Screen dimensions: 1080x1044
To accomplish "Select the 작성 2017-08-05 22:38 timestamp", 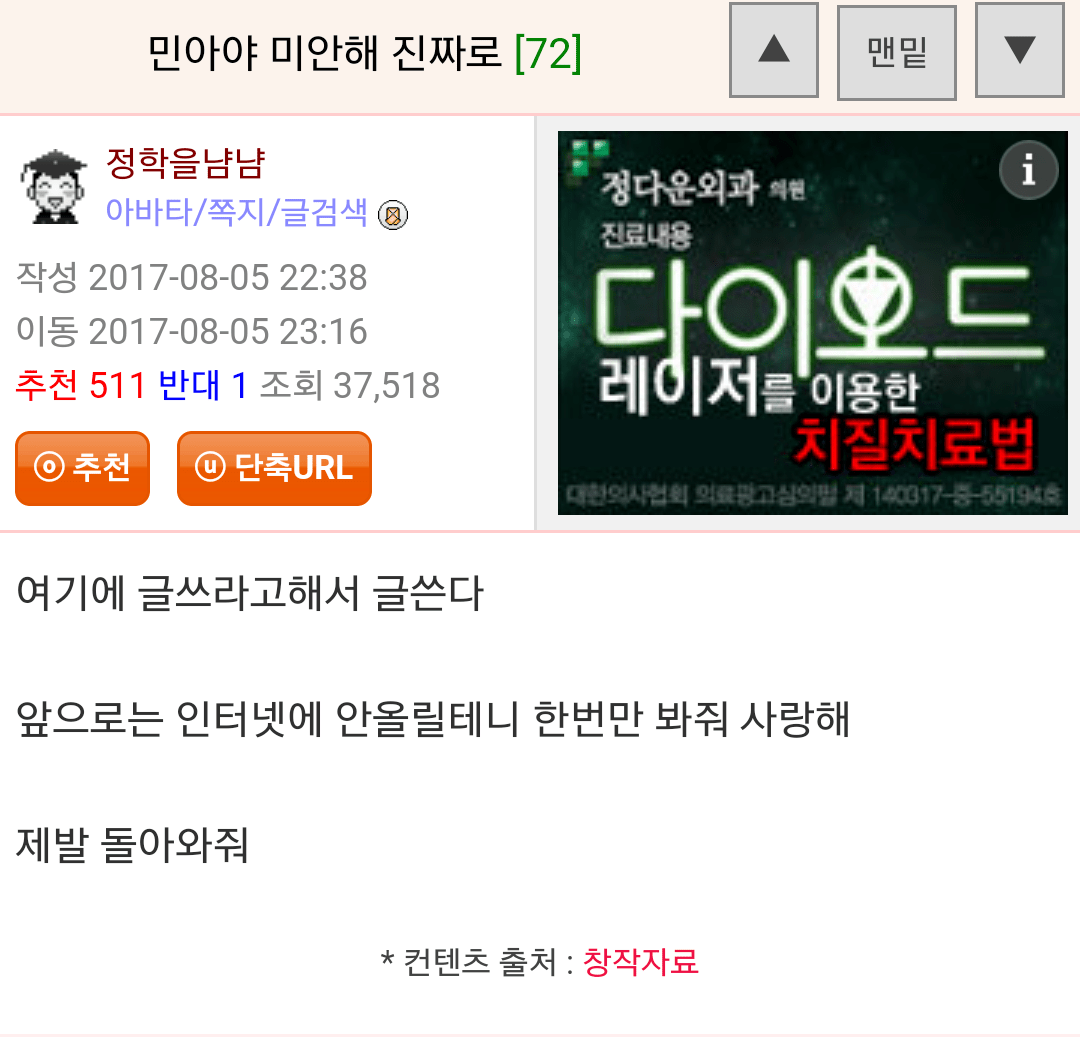I will click(x=191, y=278).
